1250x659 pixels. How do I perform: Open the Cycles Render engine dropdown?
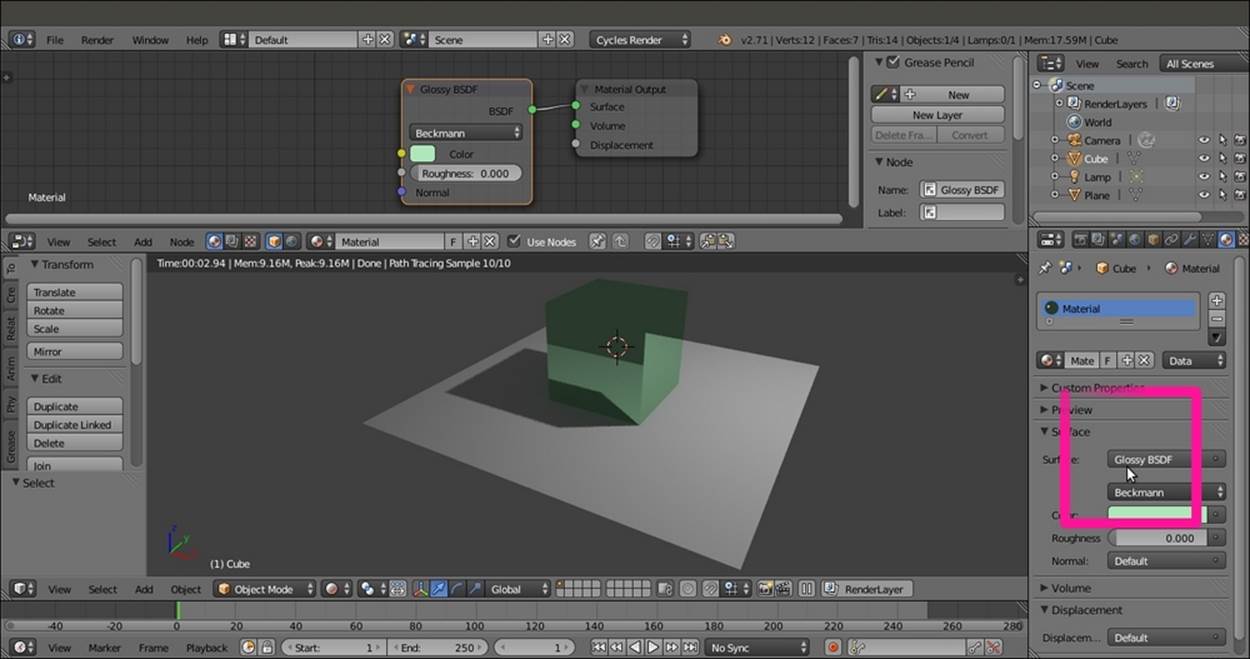[x=640, y=40]
